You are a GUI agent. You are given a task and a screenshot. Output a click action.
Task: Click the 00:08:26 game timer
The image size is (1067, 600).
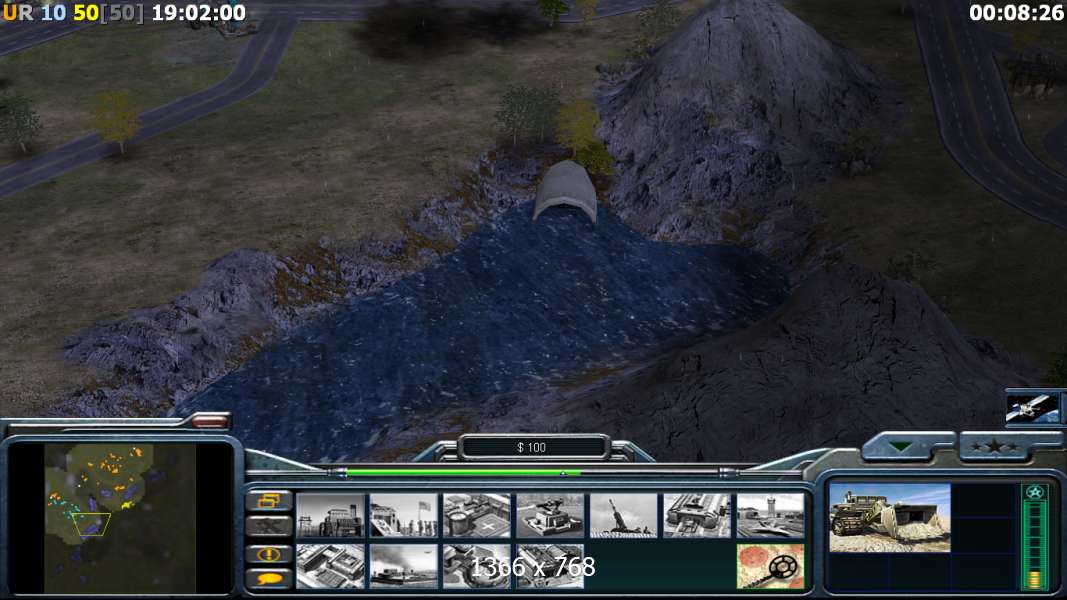pyautogui.click(x=1016, y=13)
